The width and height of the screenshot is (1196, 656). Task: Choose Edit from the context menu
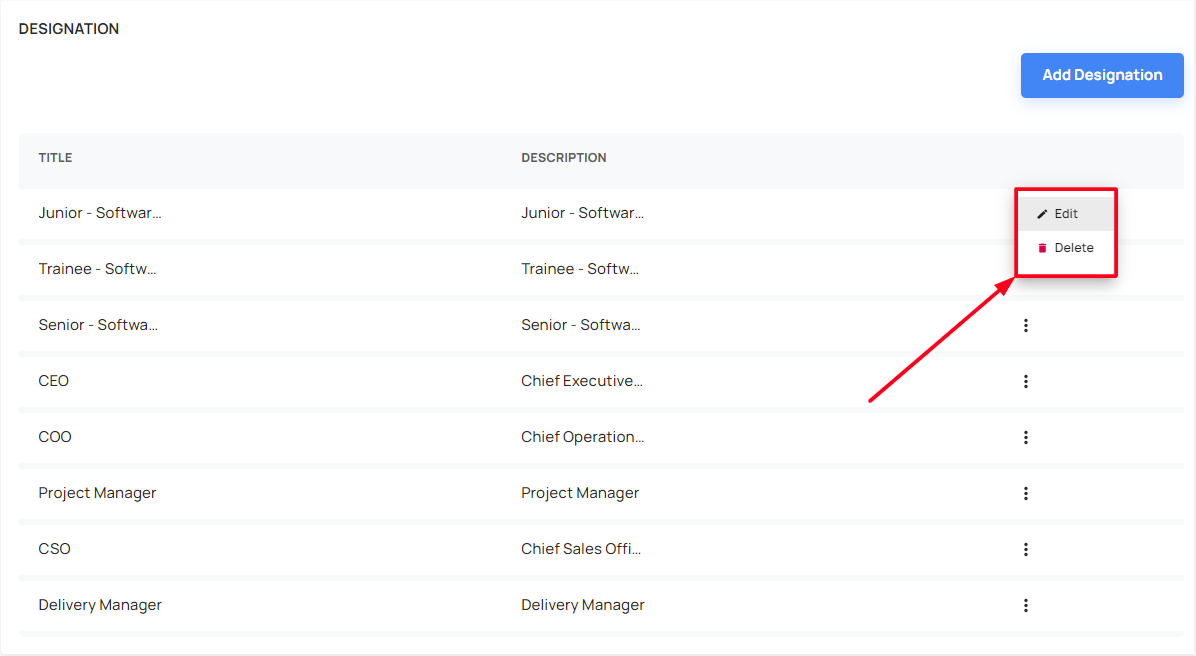1066,214
